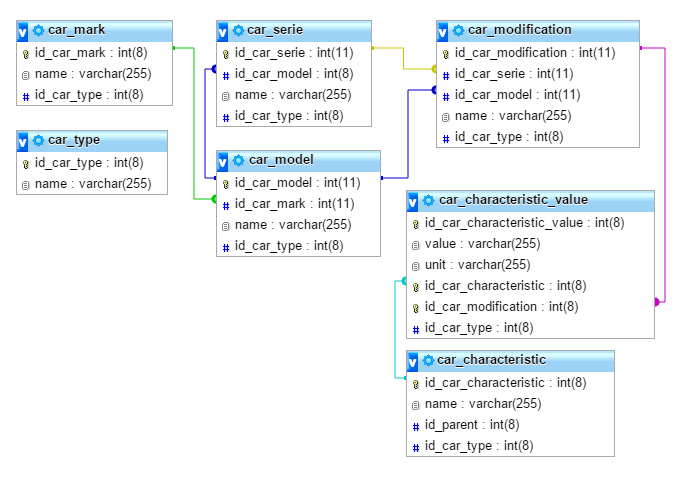The width and height of the screenshot is (685, 479).
Task: Click the hash icon beside id_car_mark : int(11)
Action: (x=226, y=205)
